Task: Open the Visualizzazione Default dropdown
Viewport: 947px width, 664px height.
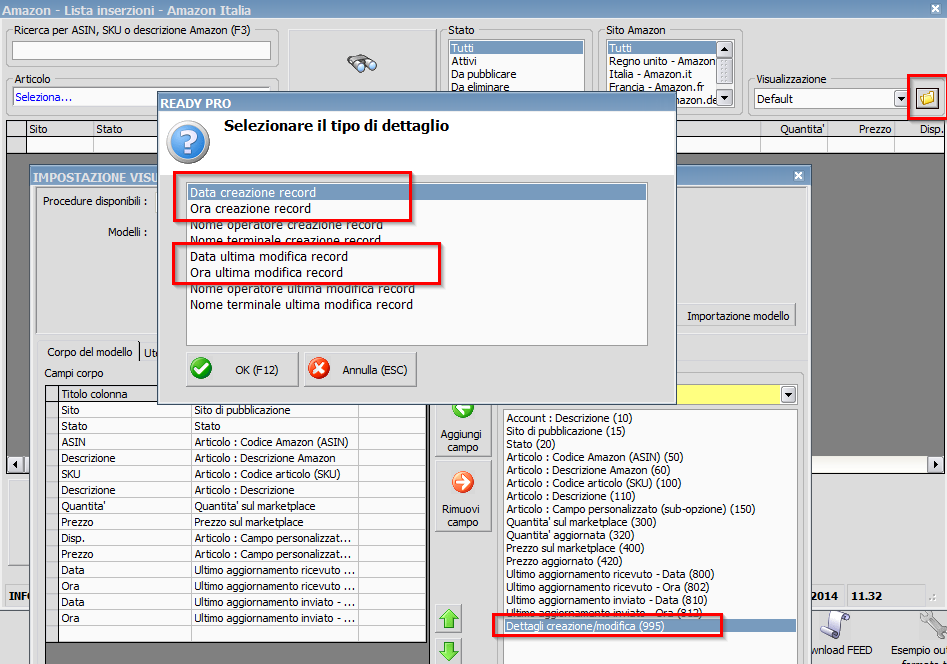Action: [x=900, y=98]
